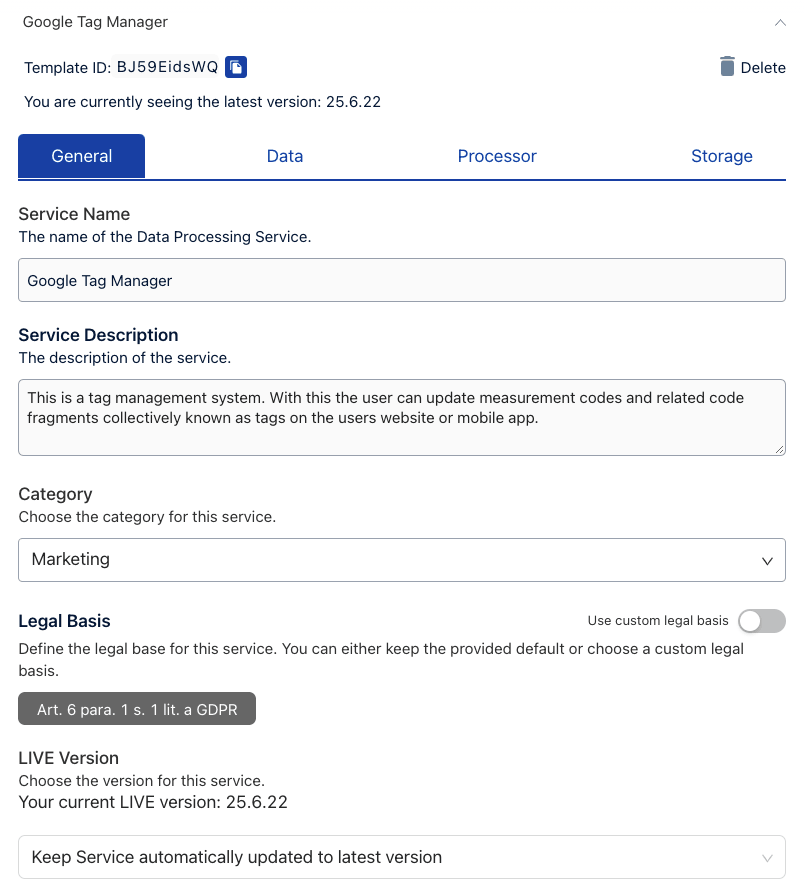Copy the Template ID with the clipboard icon
This screenshot has height=886, width=804.
pyautogui.click(x=236, y=67)
